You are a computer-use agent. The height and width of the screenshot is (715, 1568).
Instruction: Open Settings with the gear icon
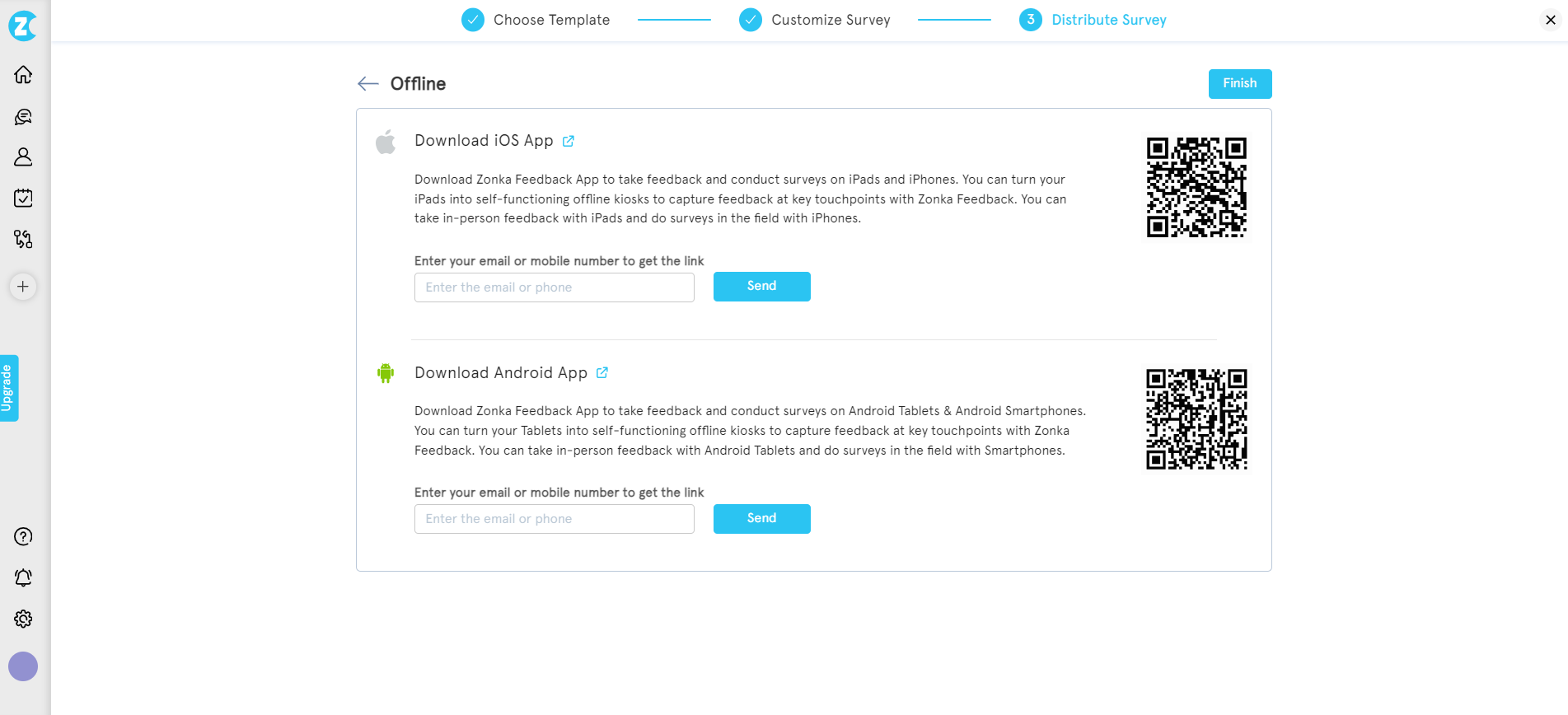pos(23,619)
